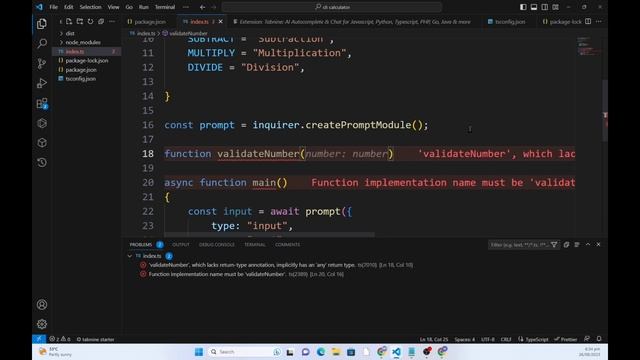The height and width of the screenshot is (360, 640).
Task: Select the Comments panel tab
Action: (x=287, y=244)
